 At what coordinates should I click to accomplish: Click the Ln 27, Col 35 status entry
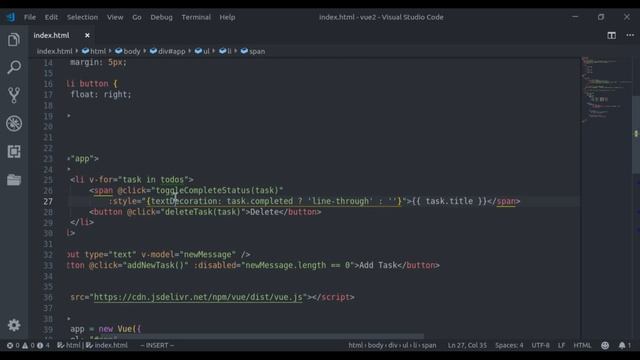click(x=467, y=345)
